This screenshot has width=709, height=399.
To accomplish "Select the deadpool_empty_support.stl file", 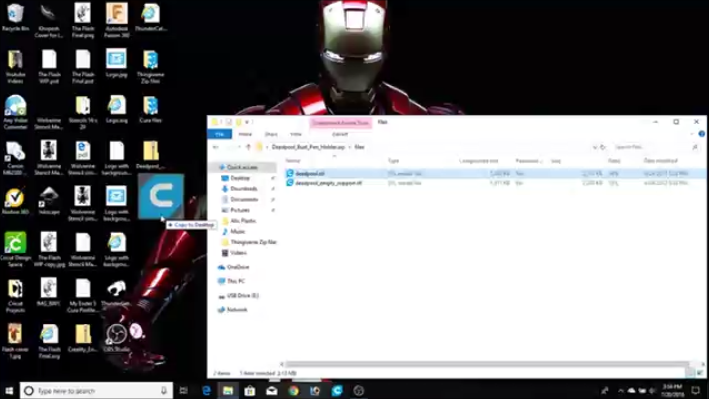I will tap(495, 183).
